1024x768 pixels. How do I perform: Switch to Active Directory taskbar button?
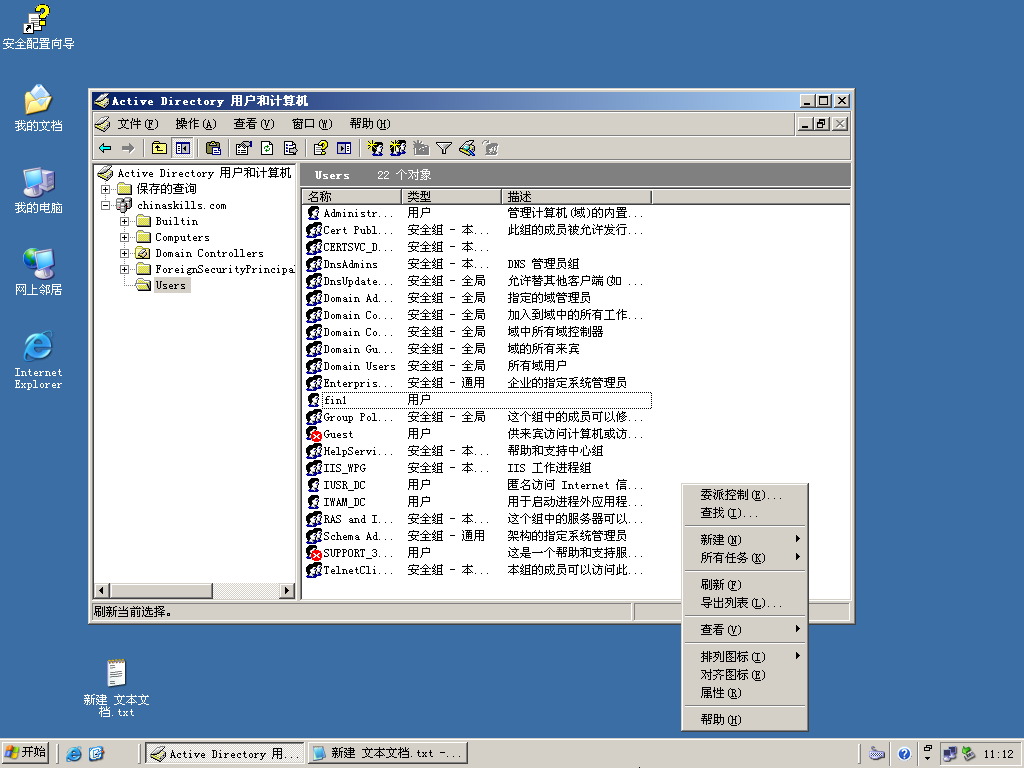click(x=225, y=754)
